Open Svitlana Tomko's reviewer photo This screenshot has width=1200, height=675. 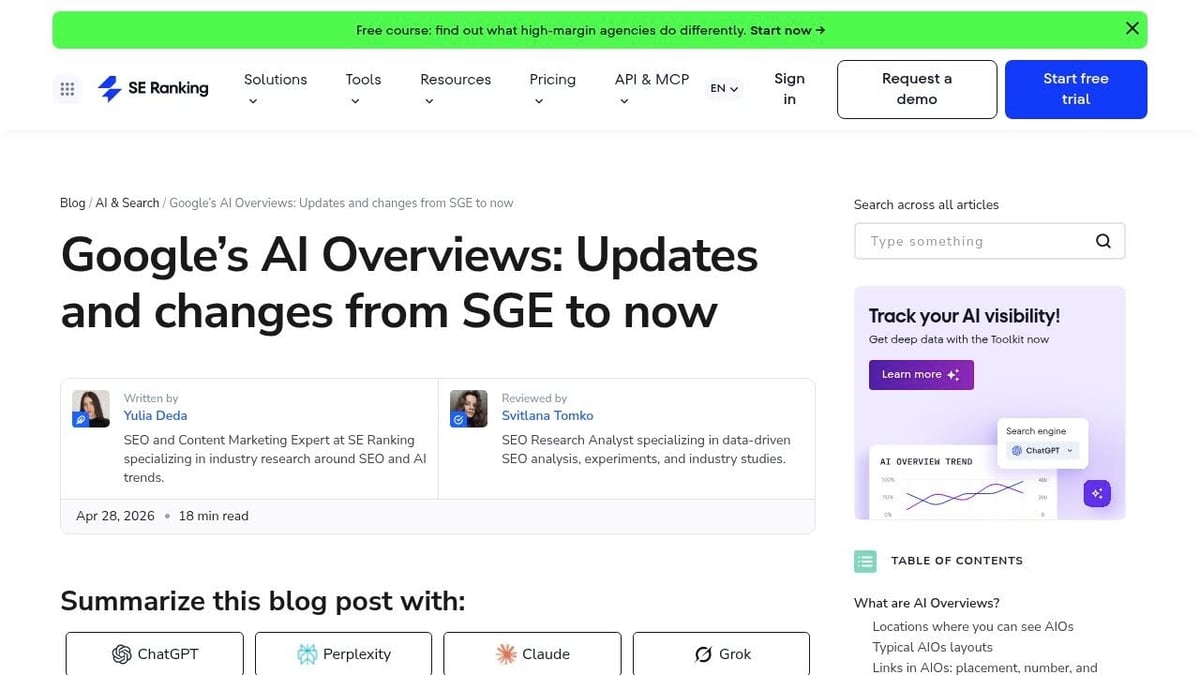click(469, 409)
